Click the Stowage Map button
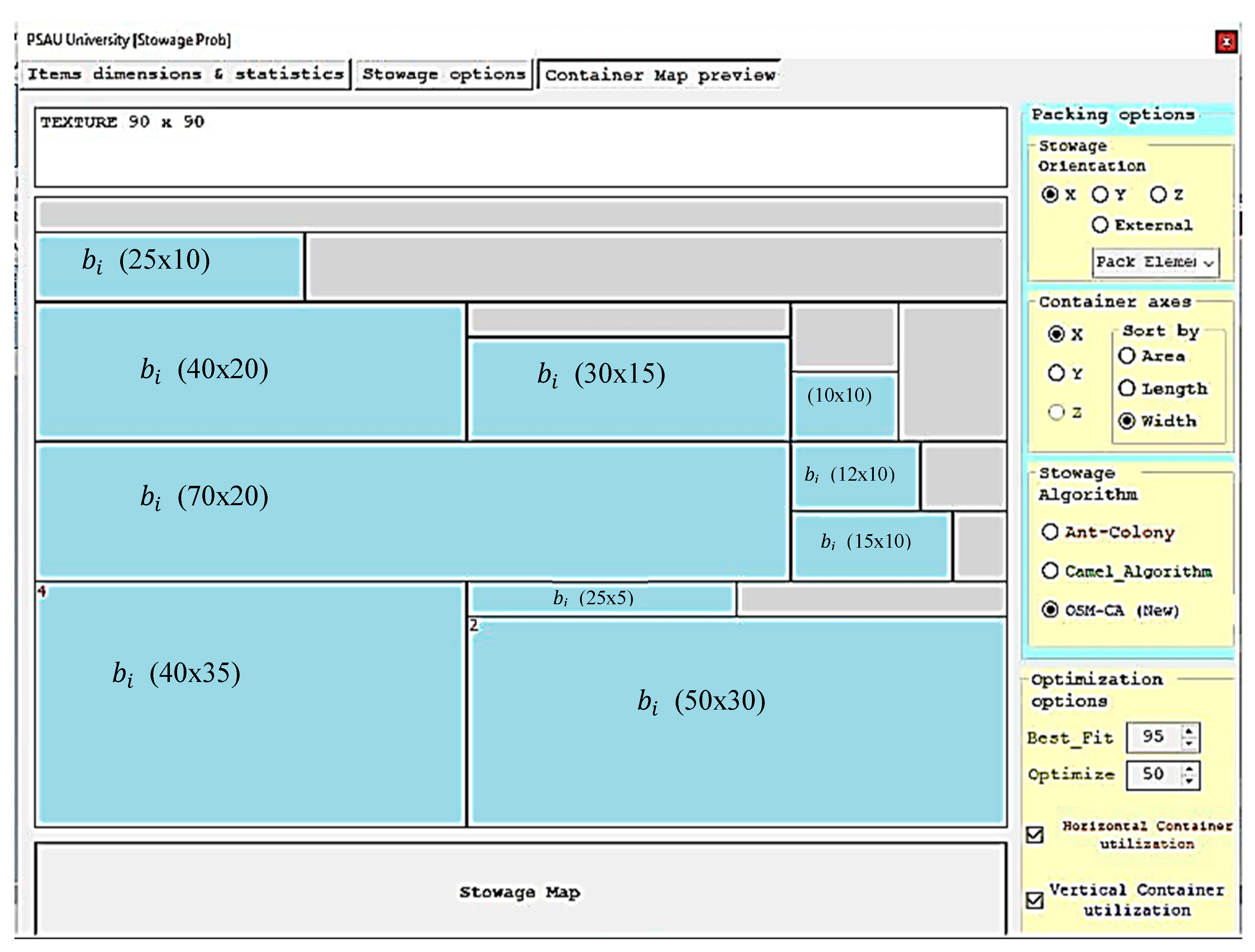This screenshot has width=1255, height=952. point(520,891)
